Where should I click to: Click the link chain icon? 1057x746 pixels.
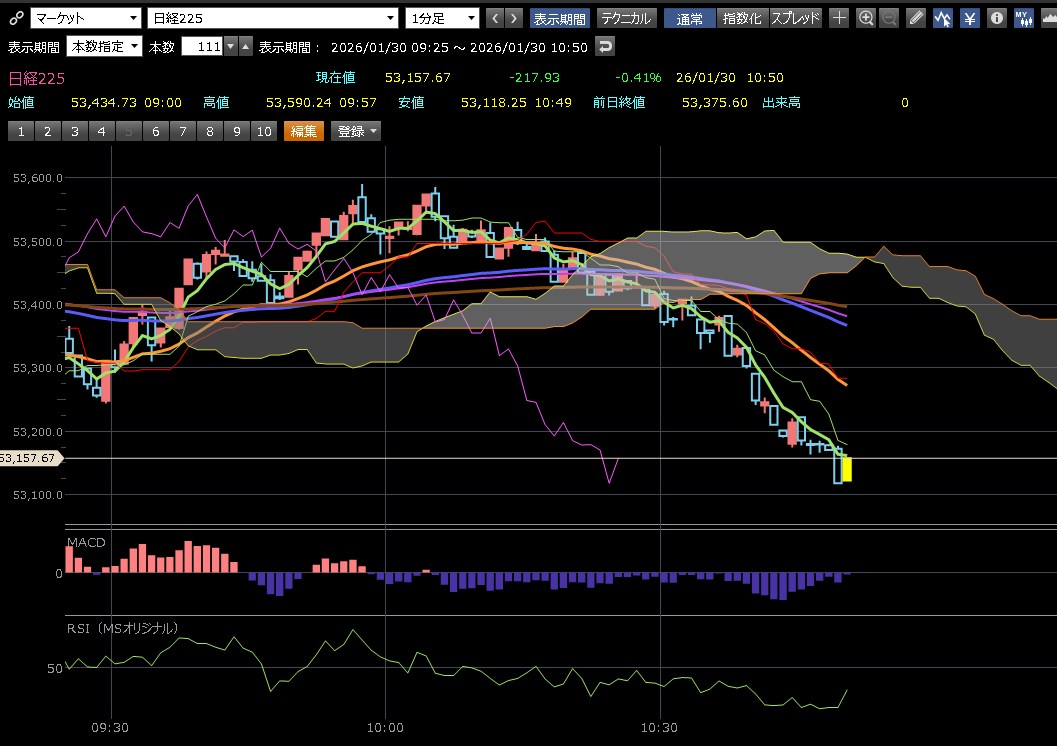pyautogui.click(x=15, y=18)
